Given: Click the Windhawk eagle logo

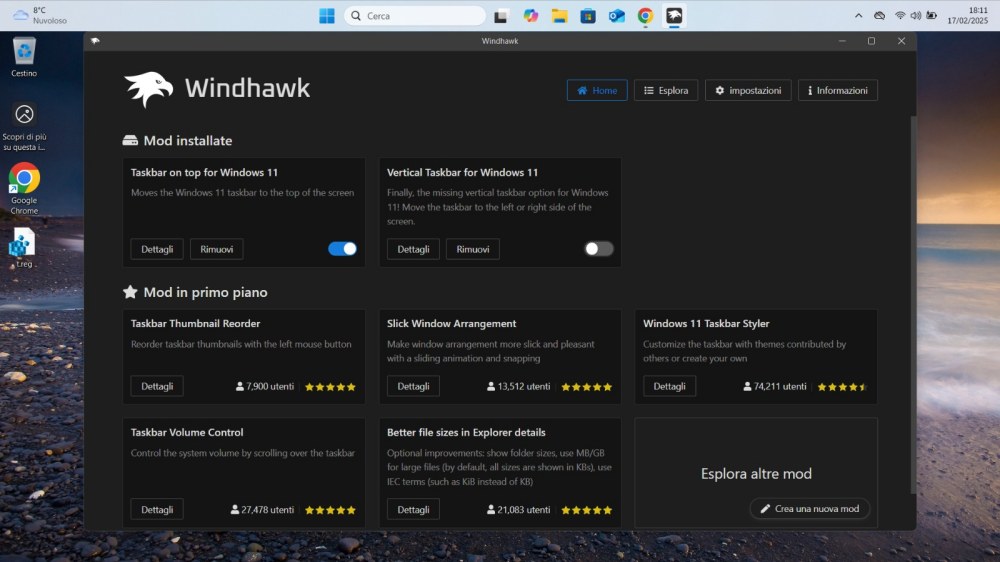Looking at the screenshot, I should 148,89.
